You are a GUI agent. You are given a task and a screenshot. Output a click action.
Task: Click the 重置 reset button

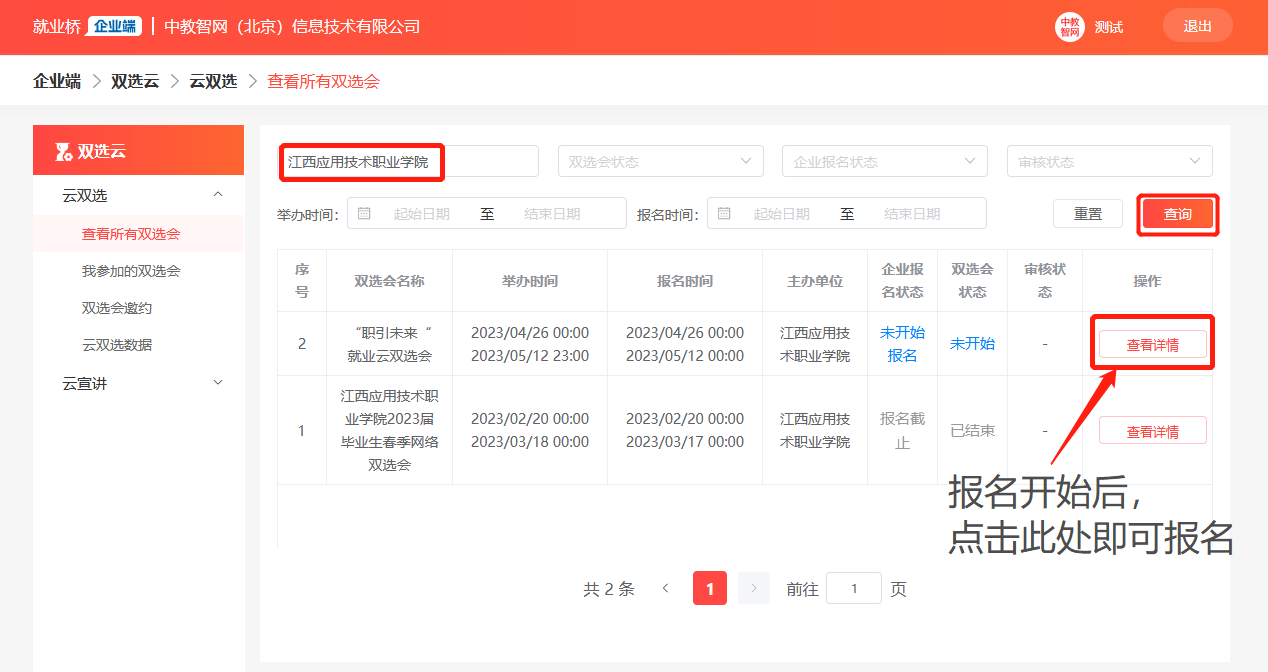click(1088, 213)
